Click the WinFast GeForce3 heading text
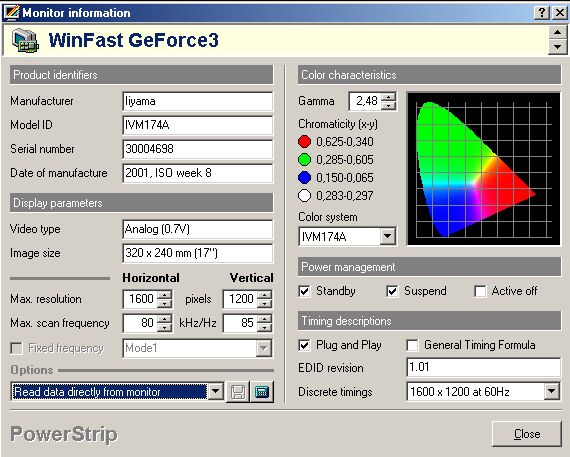Image resolution: width=570 pixels, height=457 pixels. pyautogui.click(x=134, y=40)
